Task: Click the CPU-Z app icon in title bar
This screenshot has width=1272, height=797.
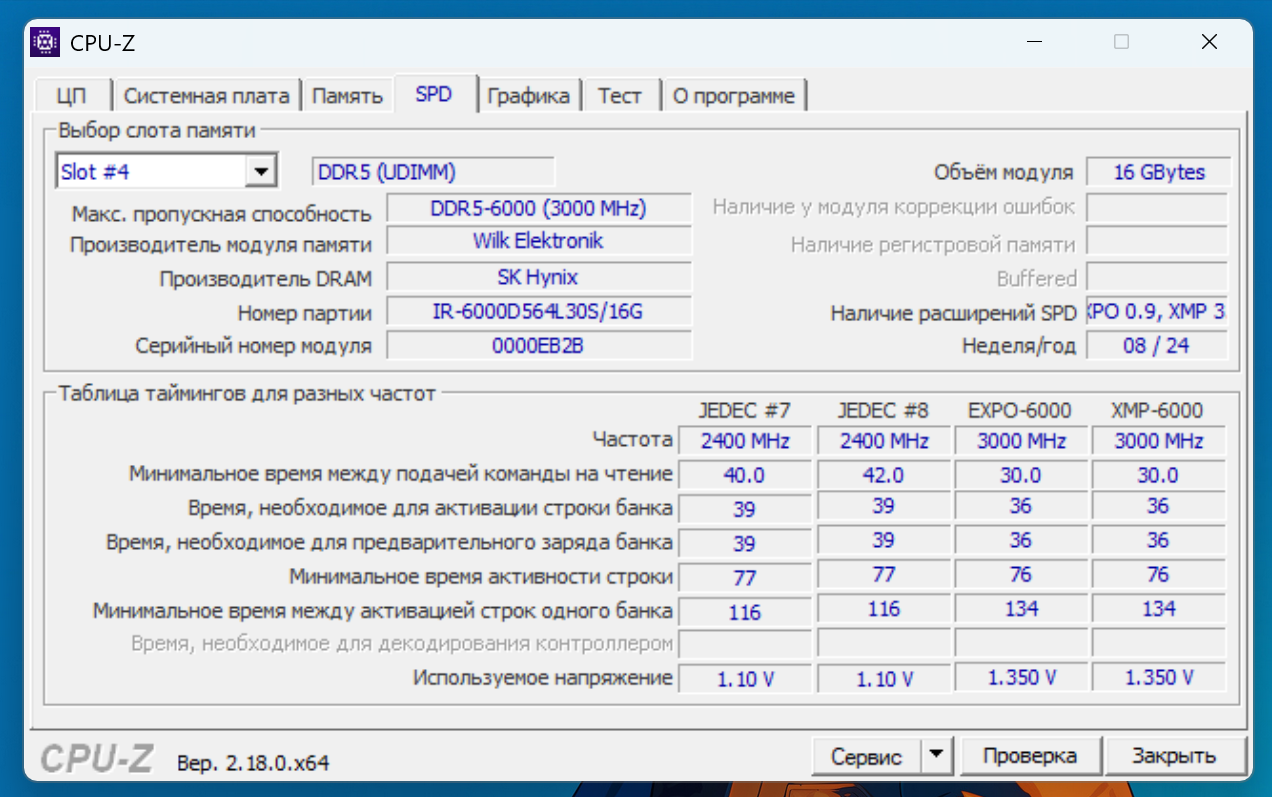Action: click(45, 42)
